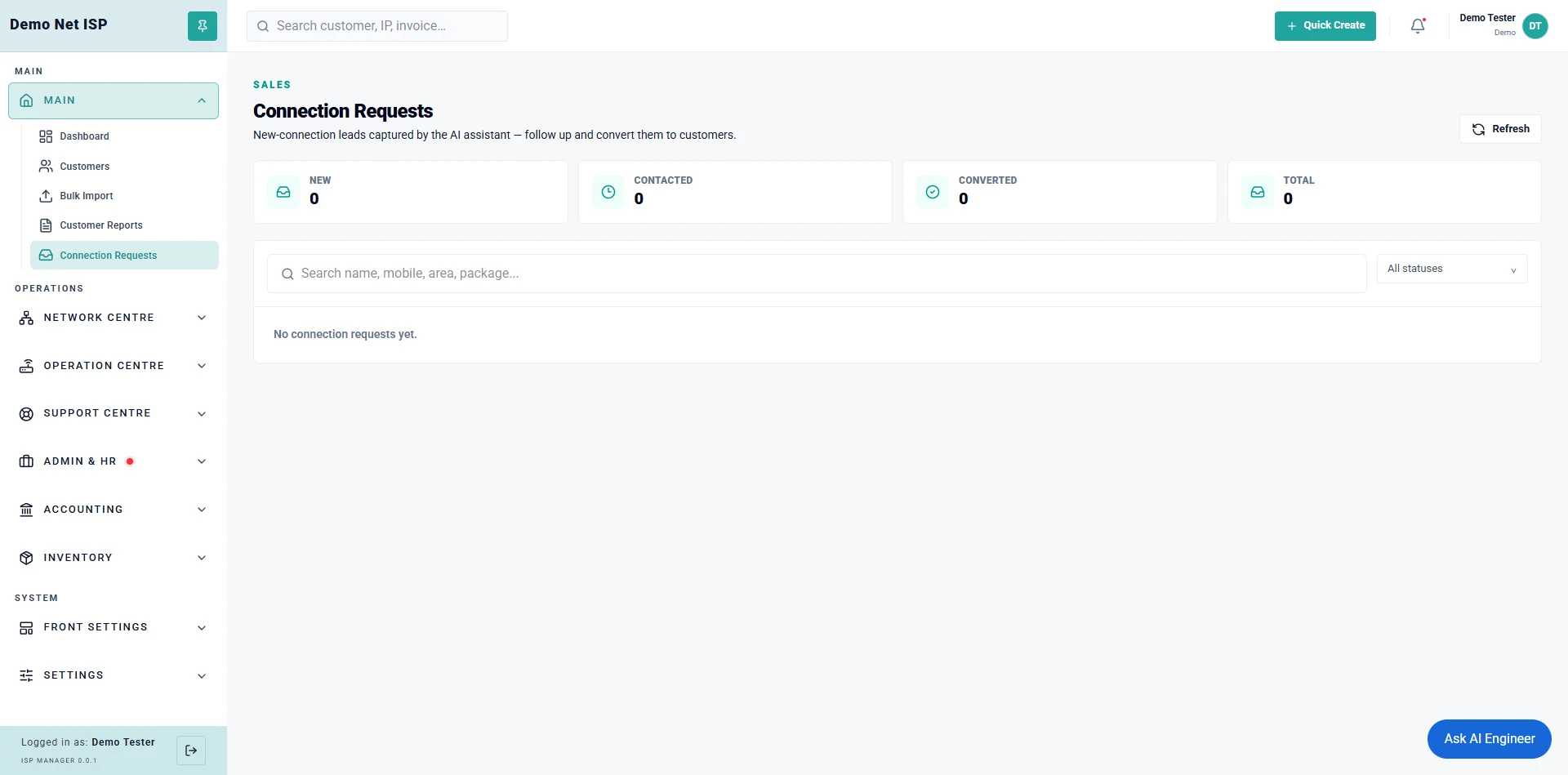Viewport: 1568px width, 775px height.
Task: Expand Operation Centre chevron
Action: tap(202, 366)
